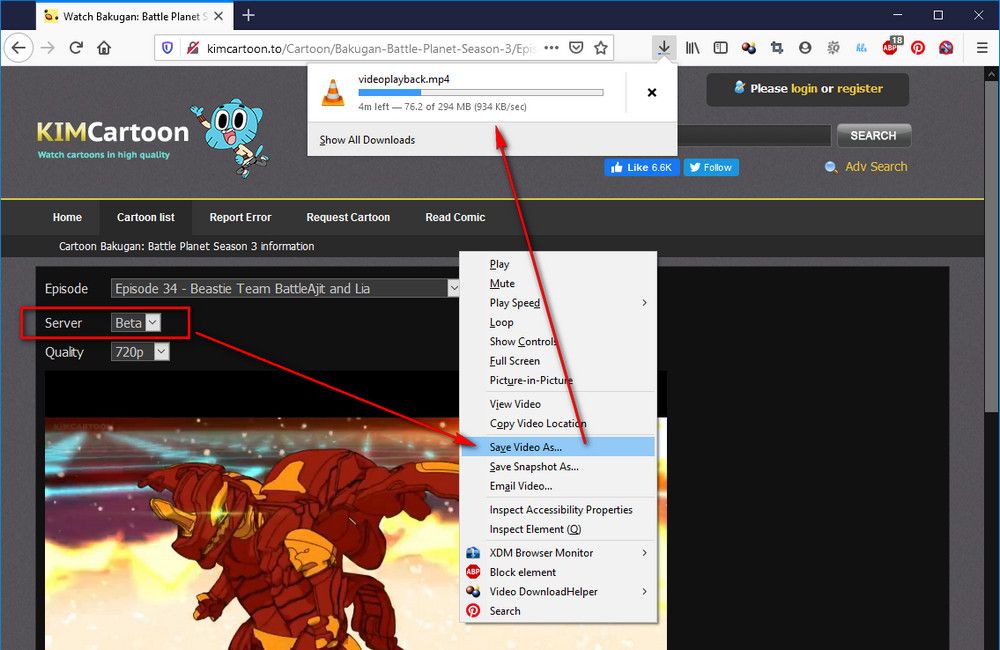This screenshot has width=1000, height=650.
Task: Select Copy Video Location
Action: (x=558, y=424)
